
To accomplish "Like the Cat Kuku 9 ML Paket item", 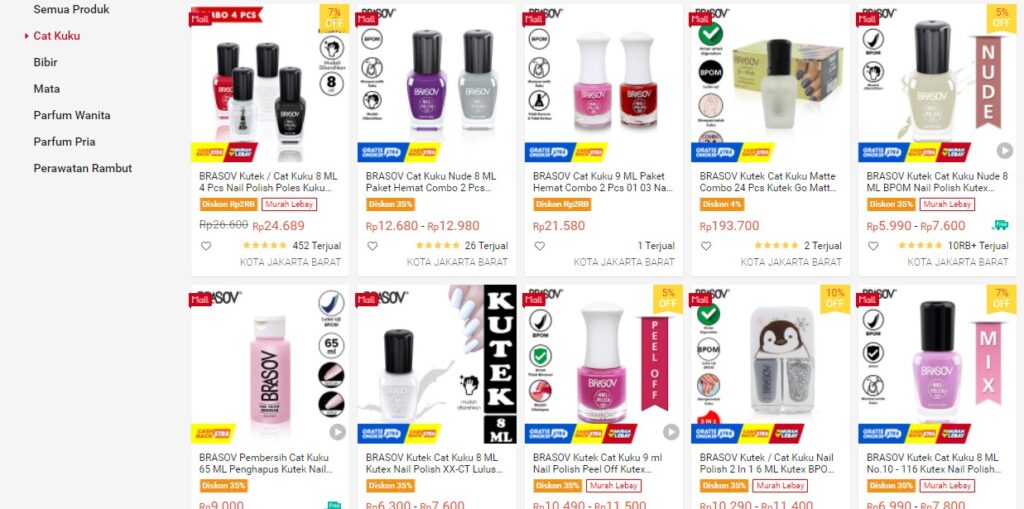I will click(x=539, y=246).
